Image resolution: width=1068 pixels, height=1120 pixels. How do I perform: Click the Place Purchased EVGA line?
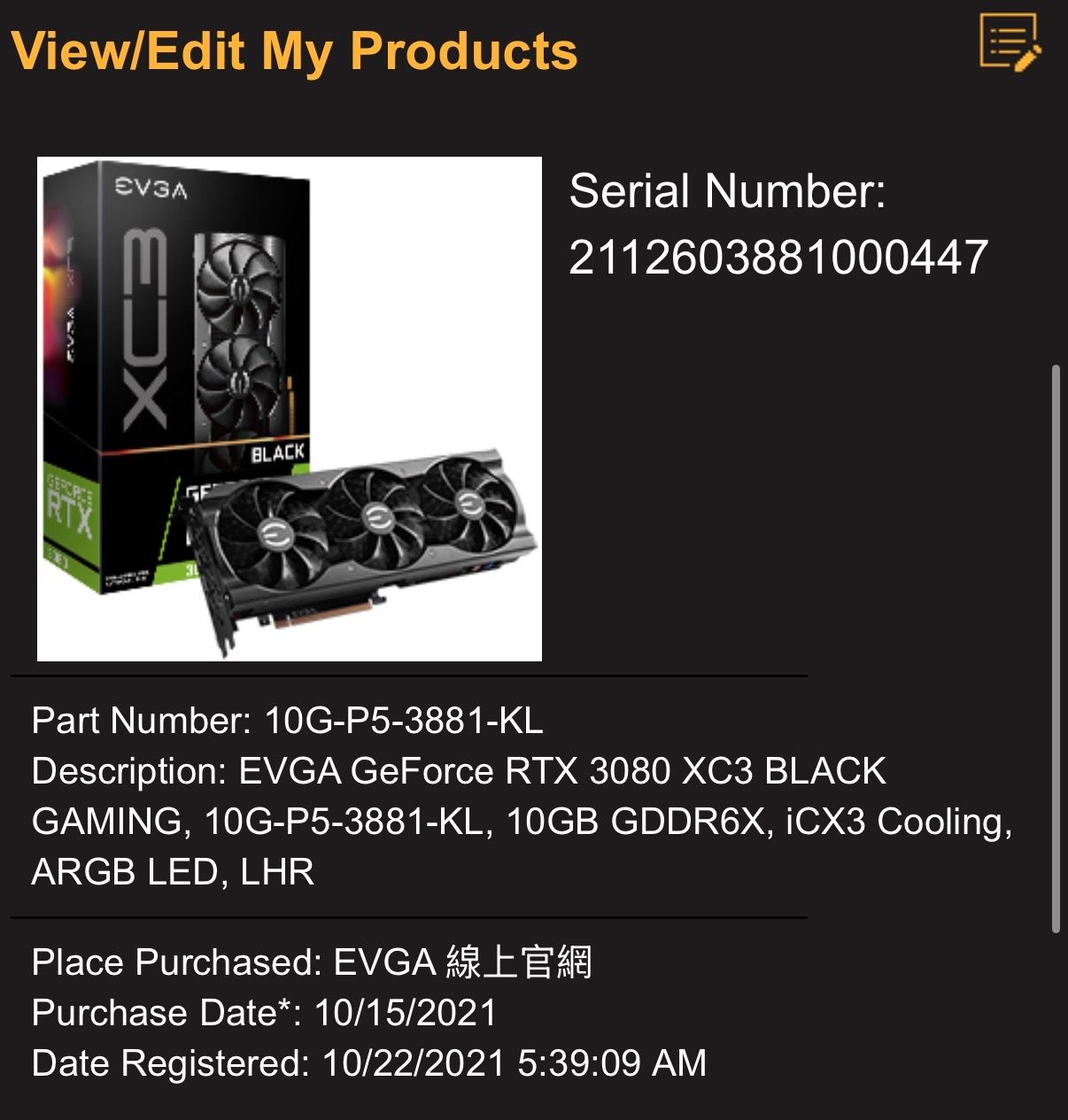[x=312, y=962]
